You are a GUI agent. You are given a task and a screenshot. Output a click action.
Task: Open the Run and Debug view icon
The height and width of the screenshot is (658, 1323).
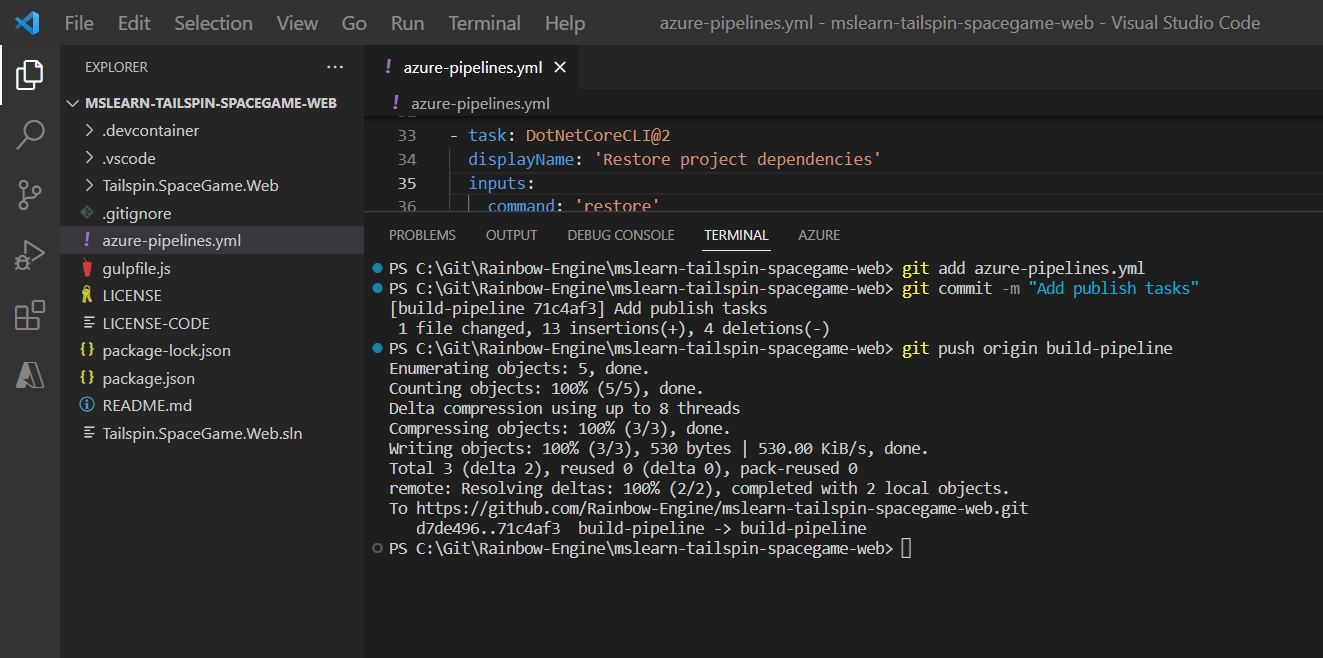[30, 256]
